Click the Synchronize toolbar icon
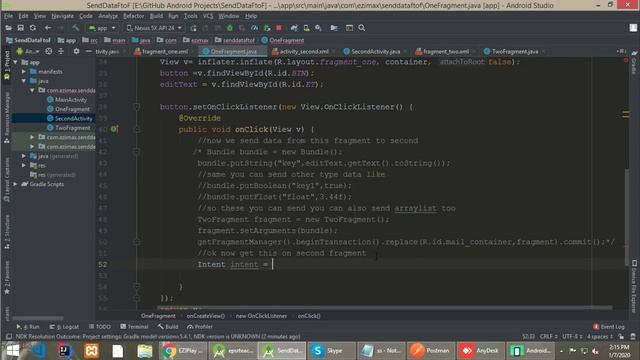Image resolution: width=640 pixels, height=360 pixels. click(33, 28)
